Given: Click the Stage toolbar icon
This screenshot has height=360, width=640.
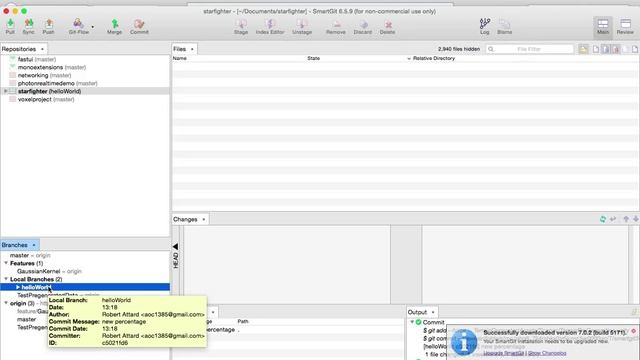Looking at the screenshot, I should (241, 26).
